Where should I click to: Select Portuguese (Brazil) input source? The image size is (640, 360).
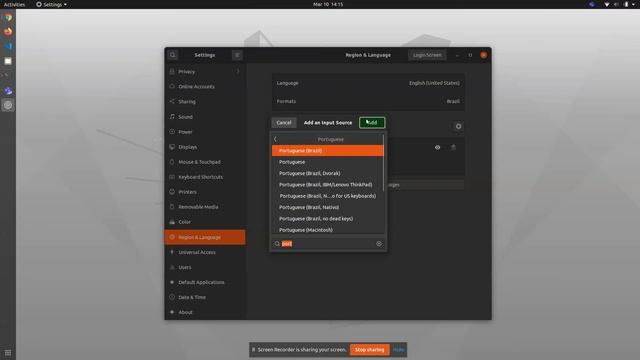327,151
